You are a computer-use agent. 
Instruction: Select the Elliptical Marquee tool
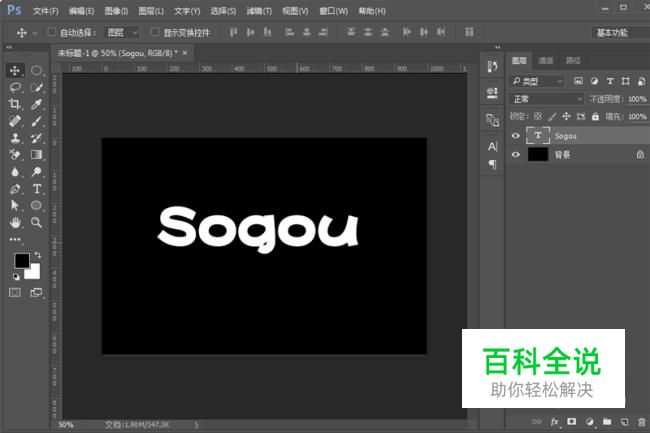(x=36, y=70)
